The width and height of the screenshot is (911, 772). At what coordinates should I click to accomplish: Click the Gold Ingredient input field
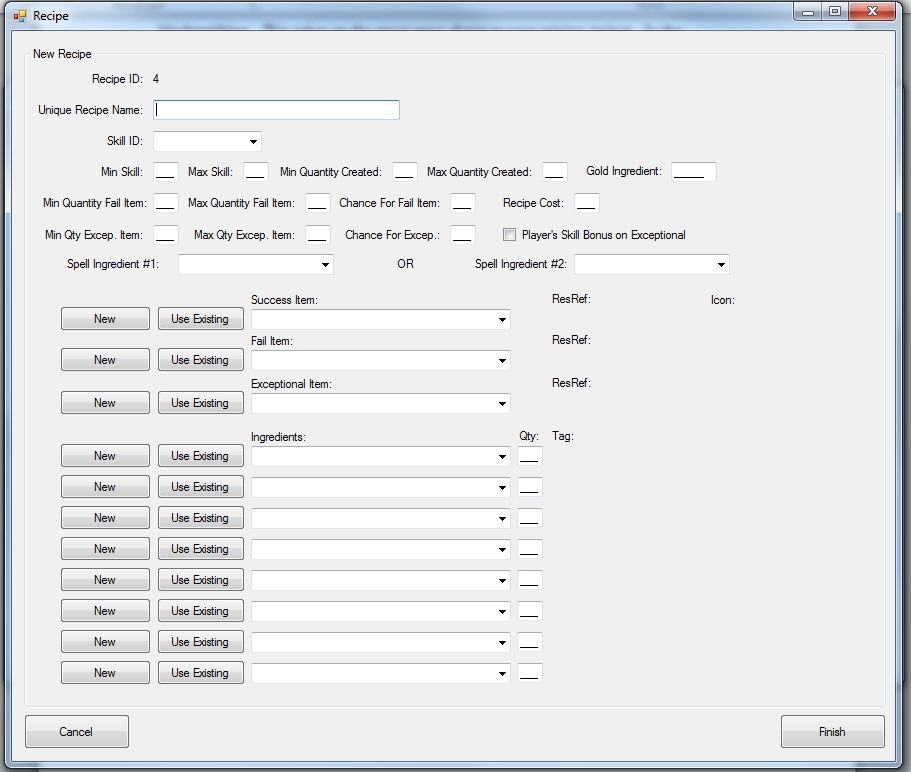(694, 172)
